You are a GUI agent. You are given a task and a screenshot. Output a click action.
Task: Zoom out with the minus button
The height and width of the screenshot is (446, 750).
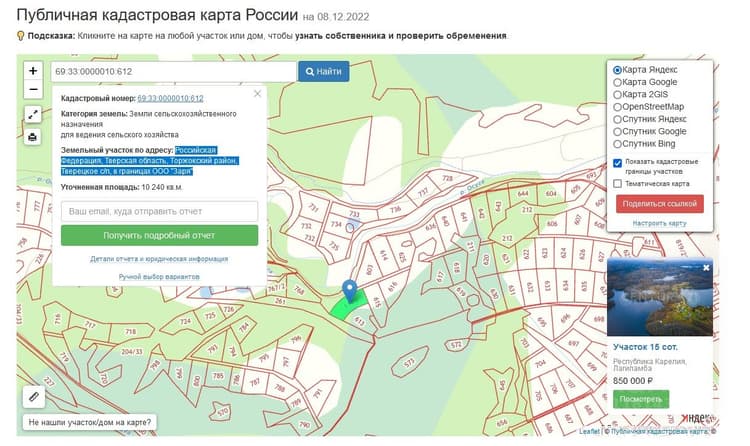(33, 89)
